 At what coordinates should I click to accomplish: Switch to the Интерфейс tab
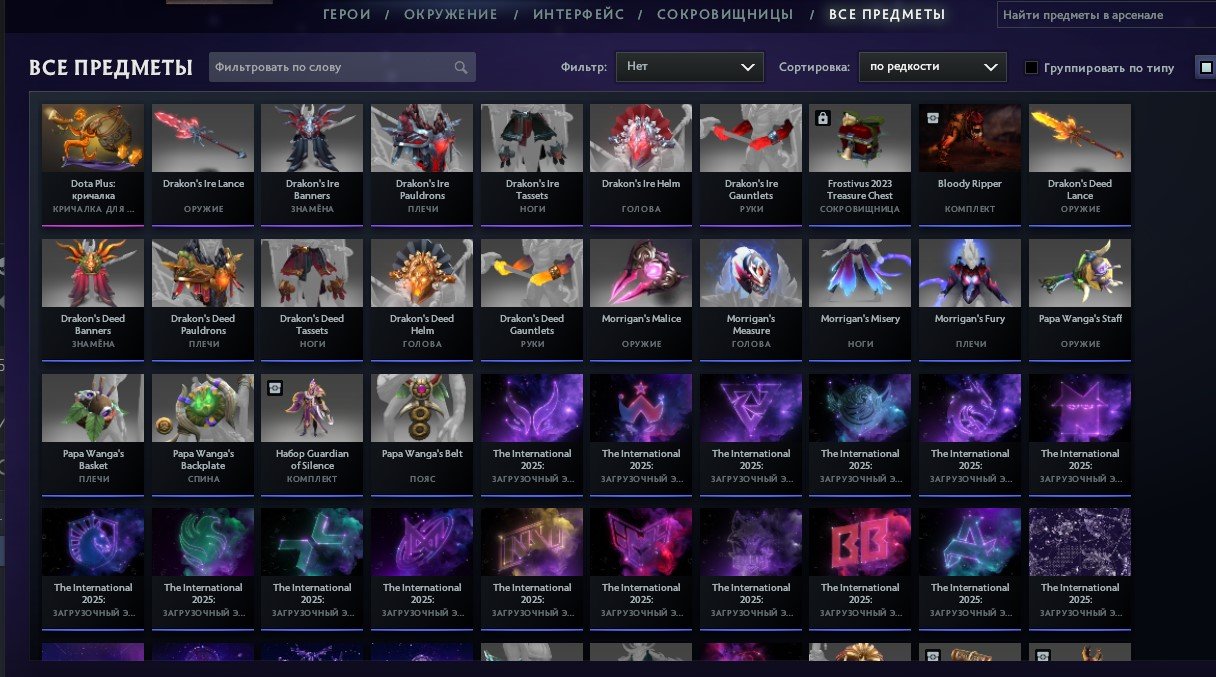[578, 14]
